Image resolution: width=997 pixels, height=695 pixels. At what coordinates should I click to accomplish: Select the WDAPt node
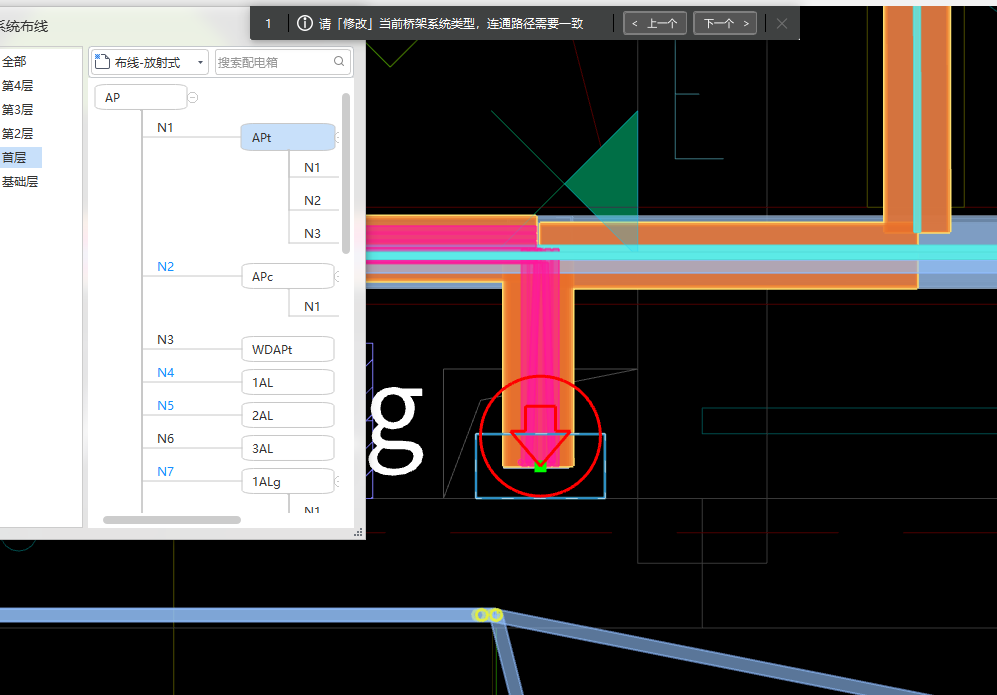287,350
